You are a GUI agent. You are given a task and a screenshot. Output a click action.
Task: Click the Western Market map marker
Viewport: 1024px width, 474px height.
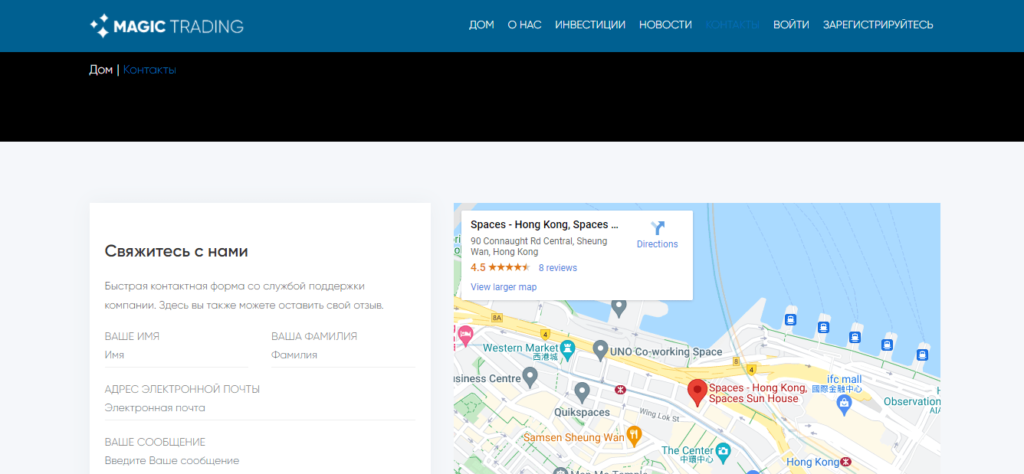568,349
